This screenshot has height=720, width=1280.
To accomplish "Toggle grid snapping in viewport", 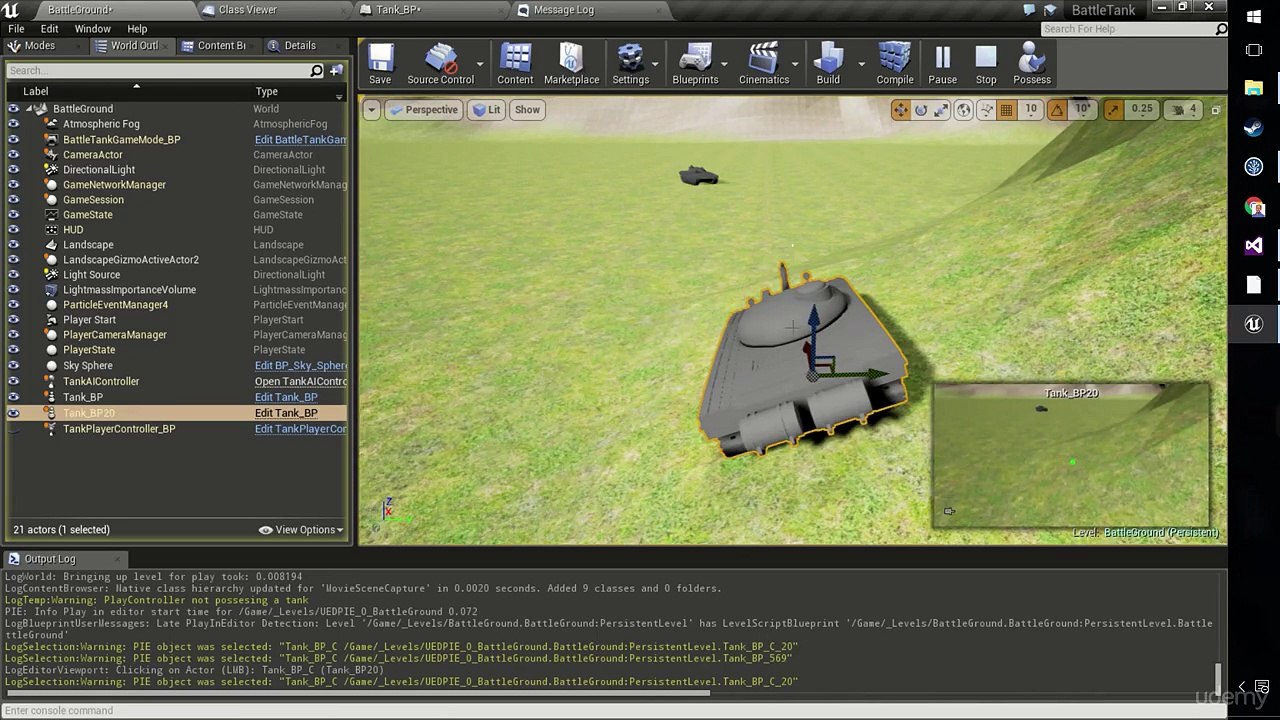I will point(1007,110).
